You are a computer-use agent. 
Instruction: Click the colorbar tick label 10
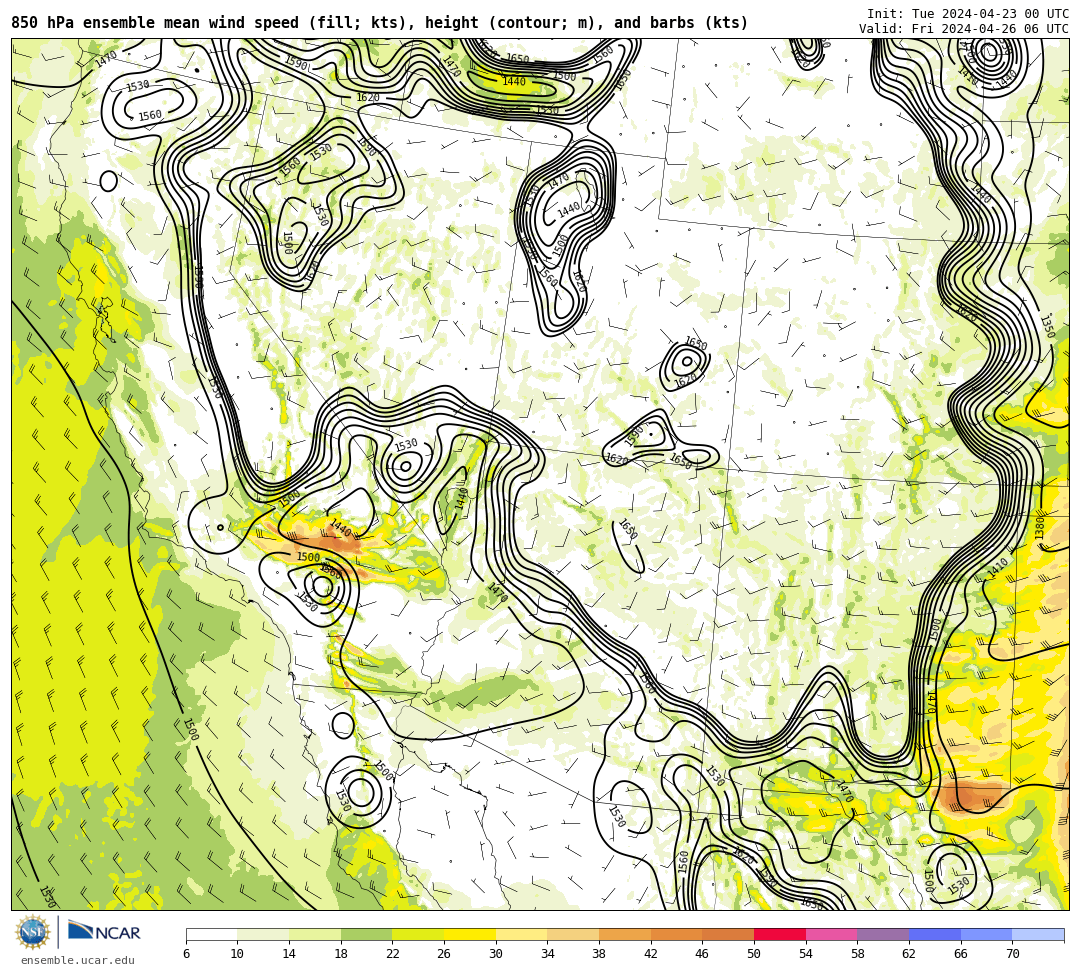point(237,954)
